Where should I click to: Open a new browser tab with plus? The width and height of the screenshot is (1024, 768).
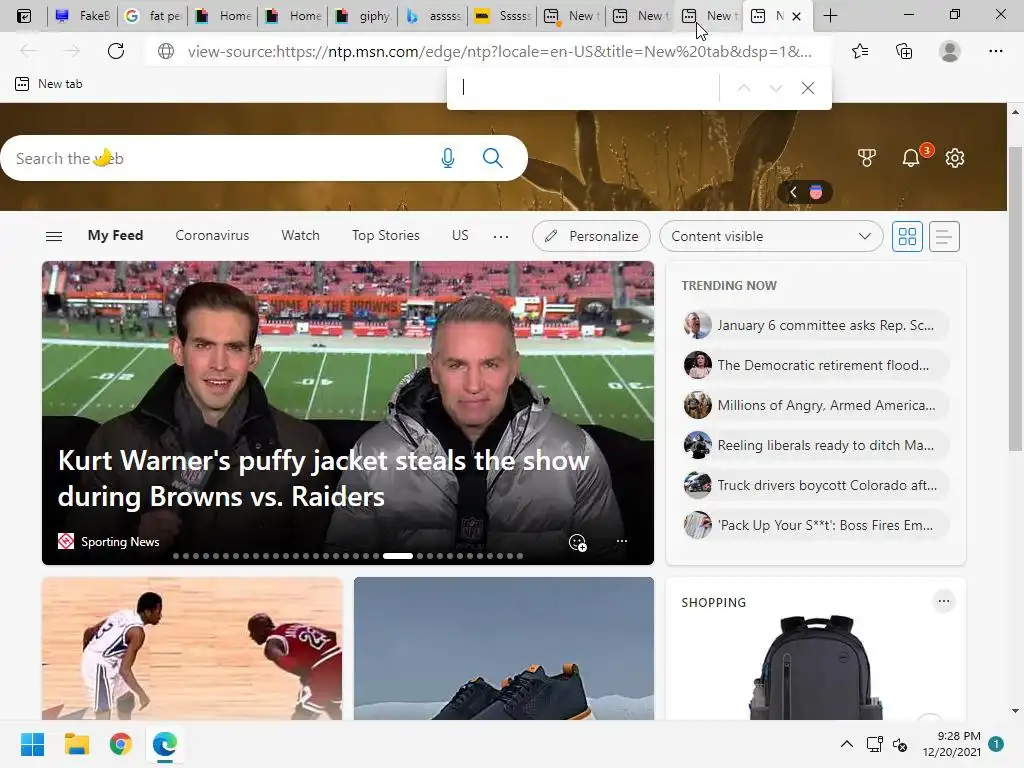tap(830, 16)
